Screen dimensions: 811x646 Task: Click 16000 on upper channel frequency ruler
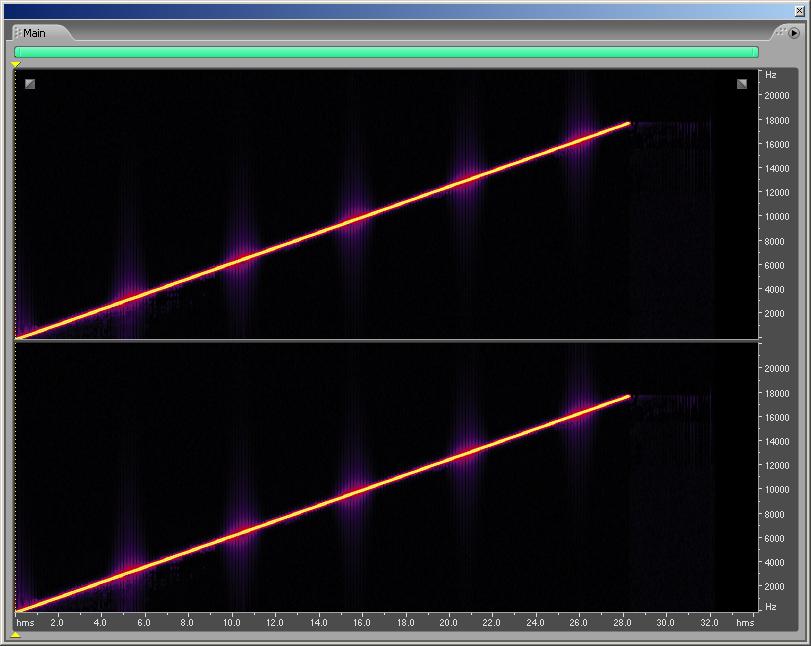777,145
